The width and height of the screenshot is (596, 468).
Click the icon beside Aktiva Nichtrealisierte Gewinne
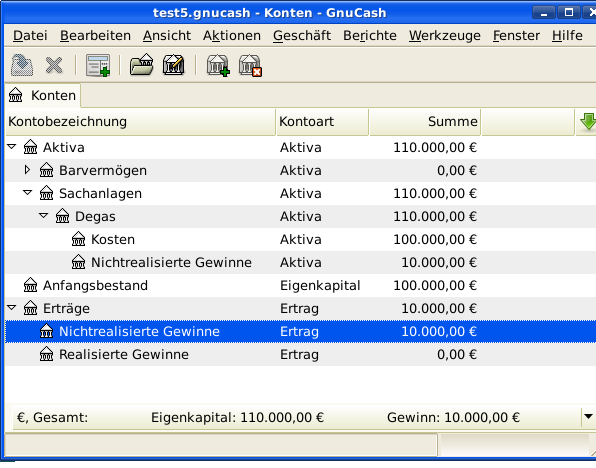(x=78, y=262)
